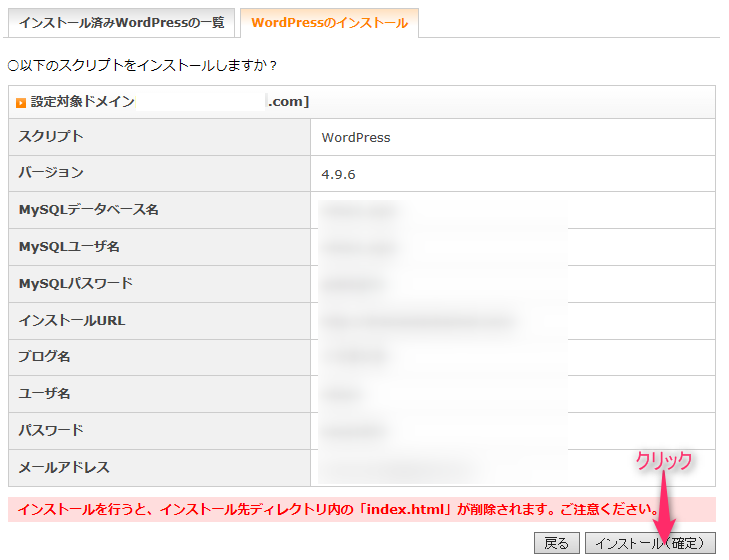Screen dimensions: 729x560
Task: Click the MySQLパスワード label
Action: click(x=76, y=283)
